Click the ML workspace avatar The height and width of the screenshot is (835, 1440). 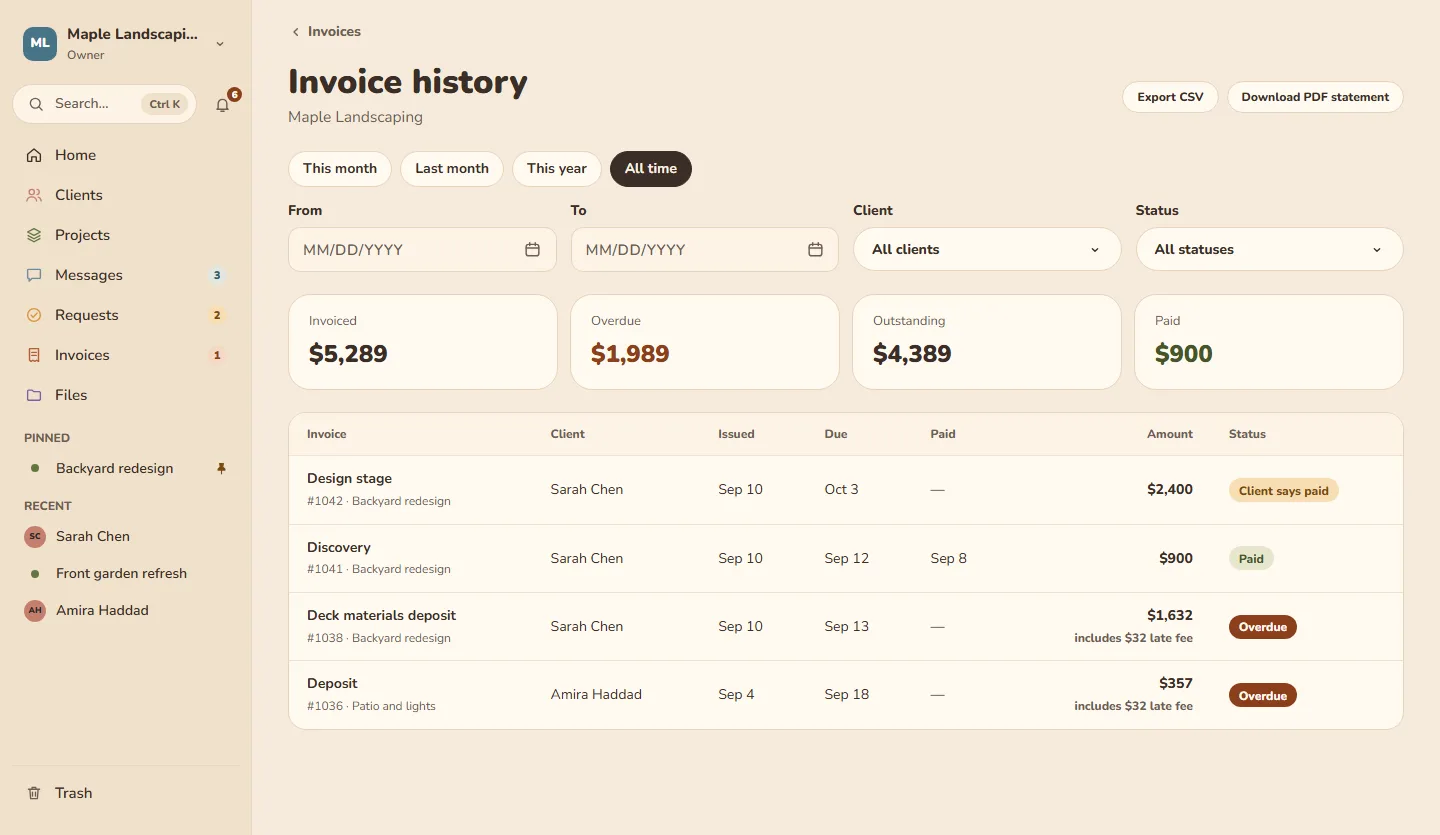[40, 43]
